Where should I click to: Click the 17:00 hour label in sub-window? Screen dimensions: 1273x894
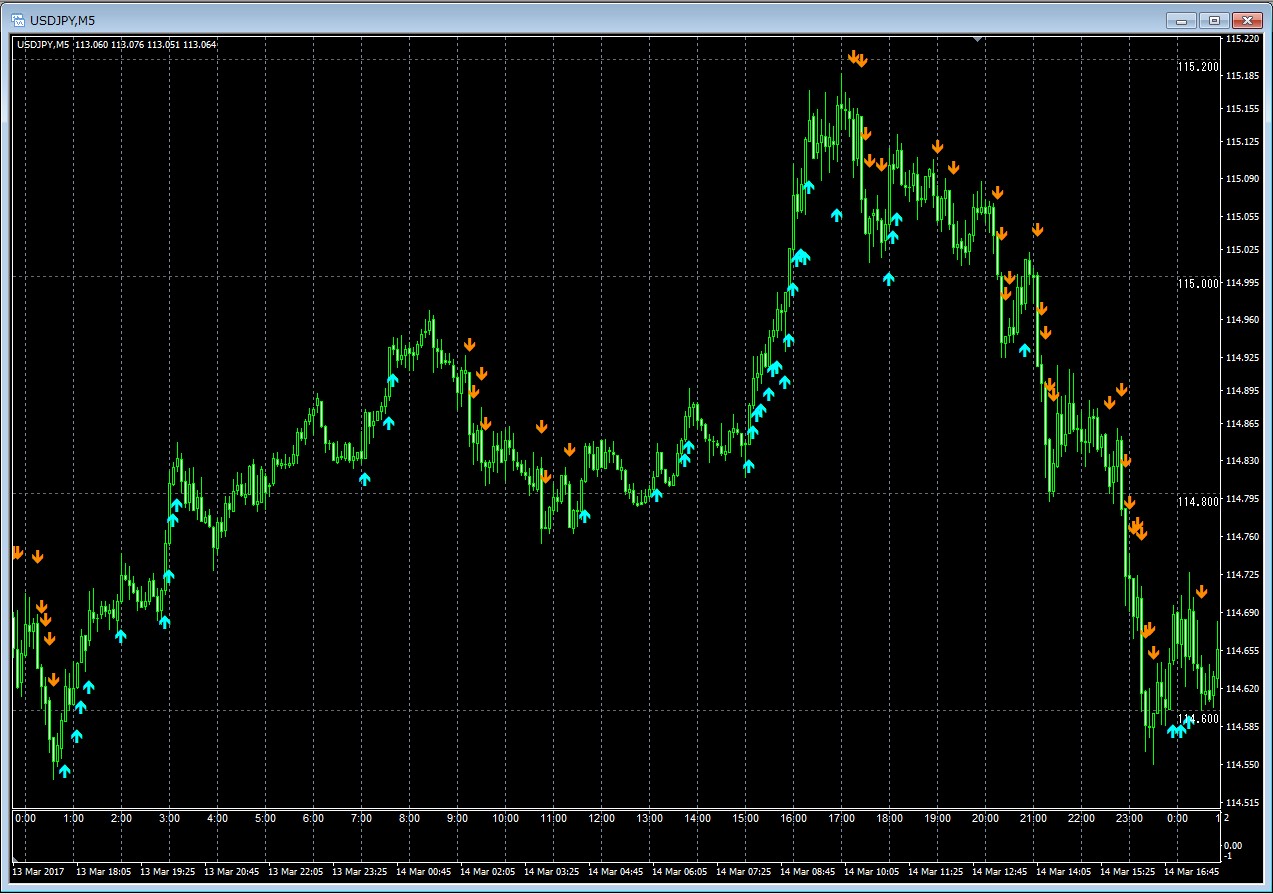841,818
